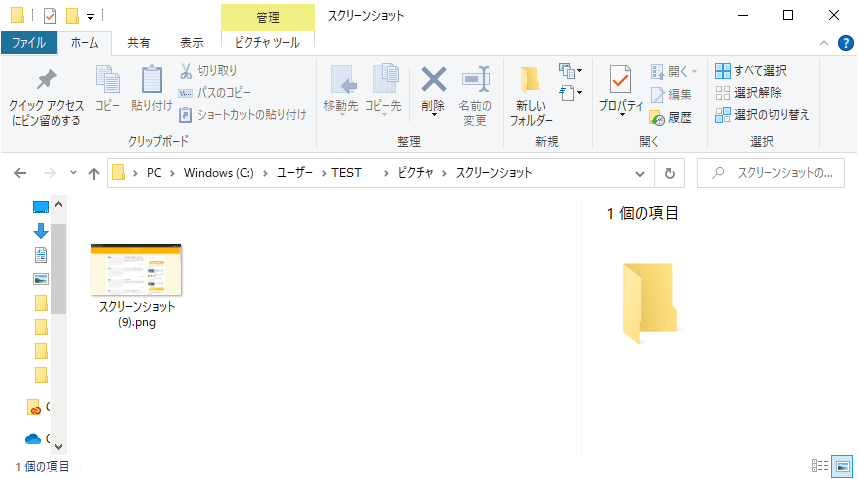Switch to large icons view in status bar
This screenshot has width=858, height=479.
(843, 466)
